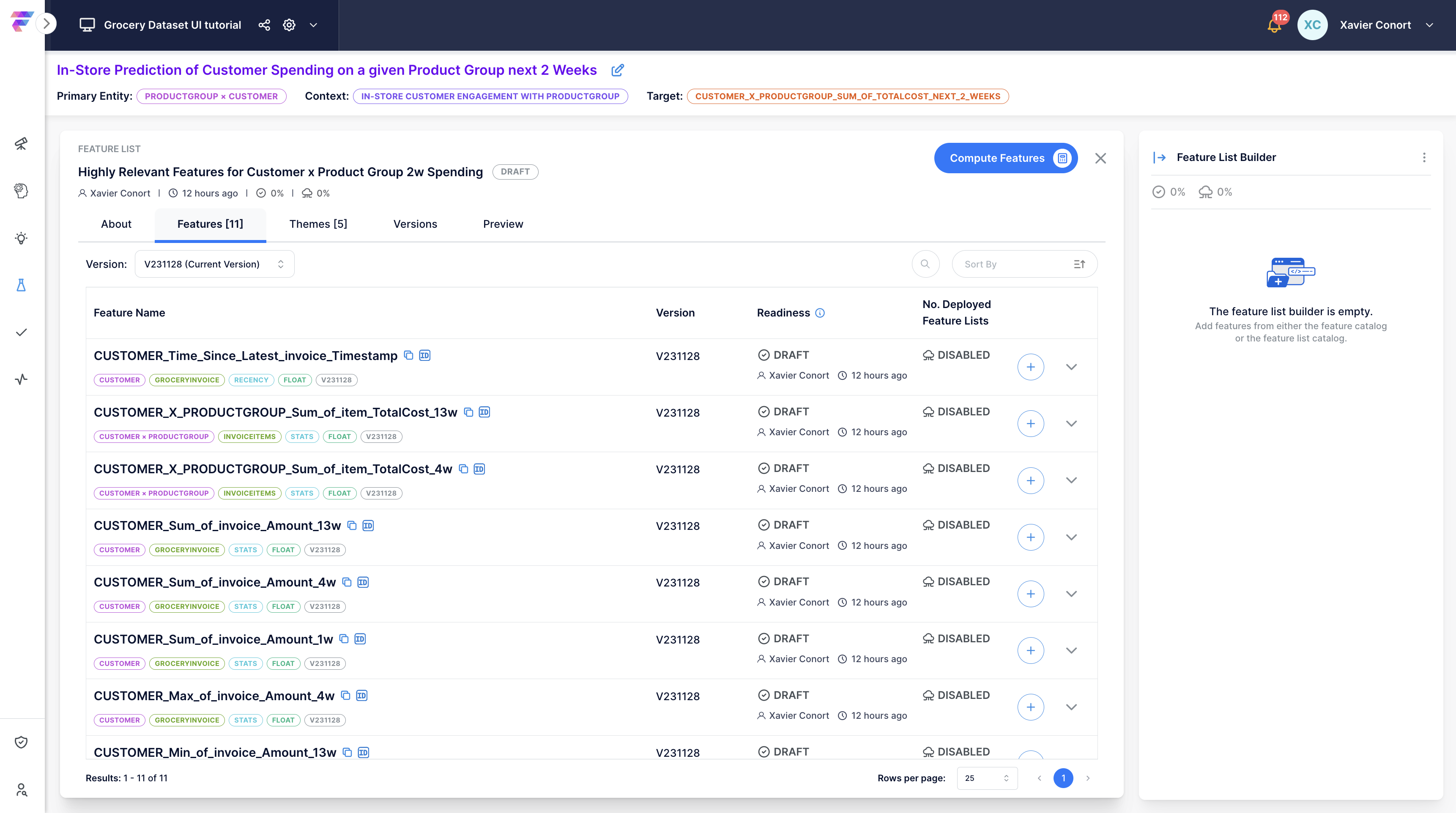
Task: Open settings gear in top bar
Action: point(289,25)
